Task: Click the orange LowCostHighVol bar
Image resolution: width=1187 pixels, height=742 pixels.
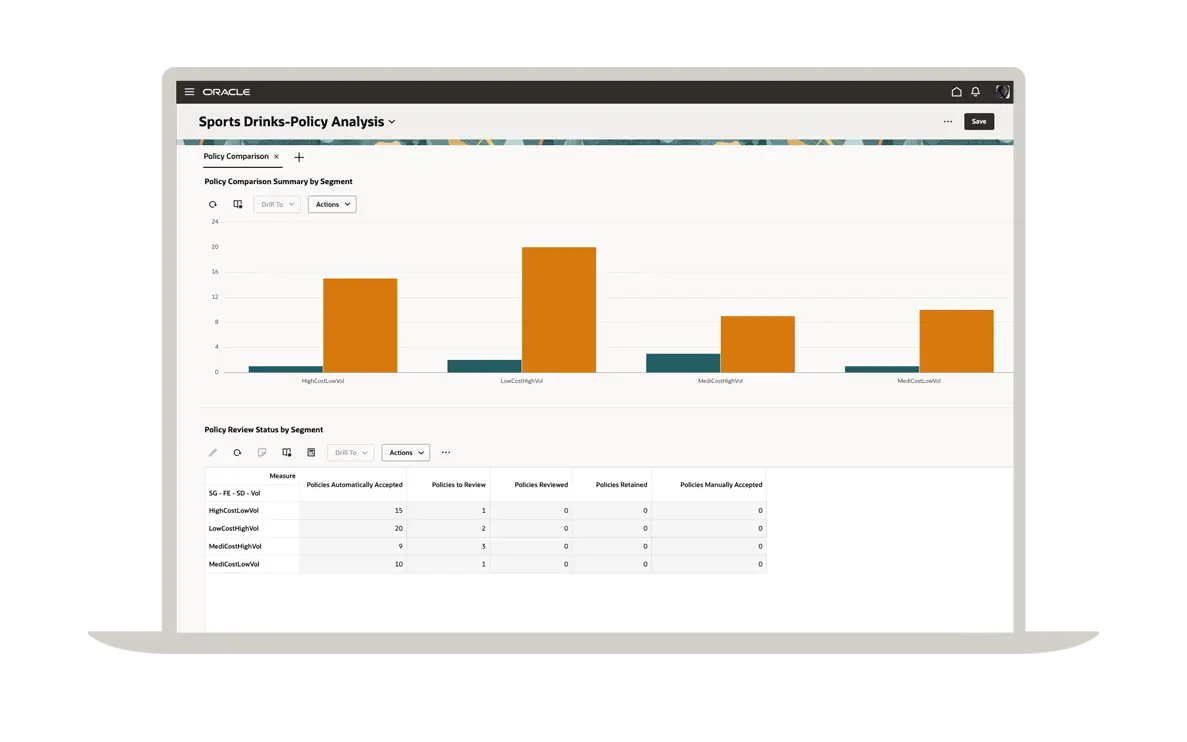Action: pyautogui.click(x=558, y=310)
